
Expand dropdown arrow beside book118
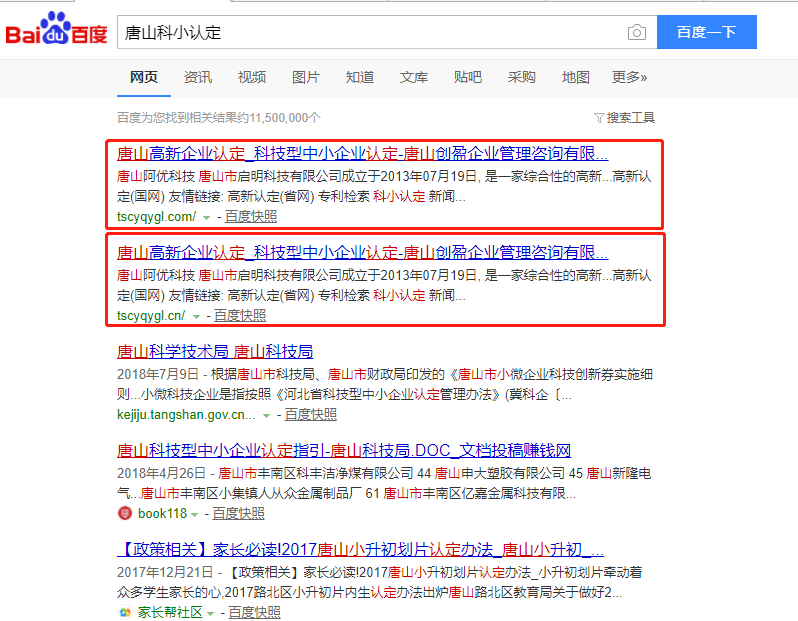click(196, 514)
